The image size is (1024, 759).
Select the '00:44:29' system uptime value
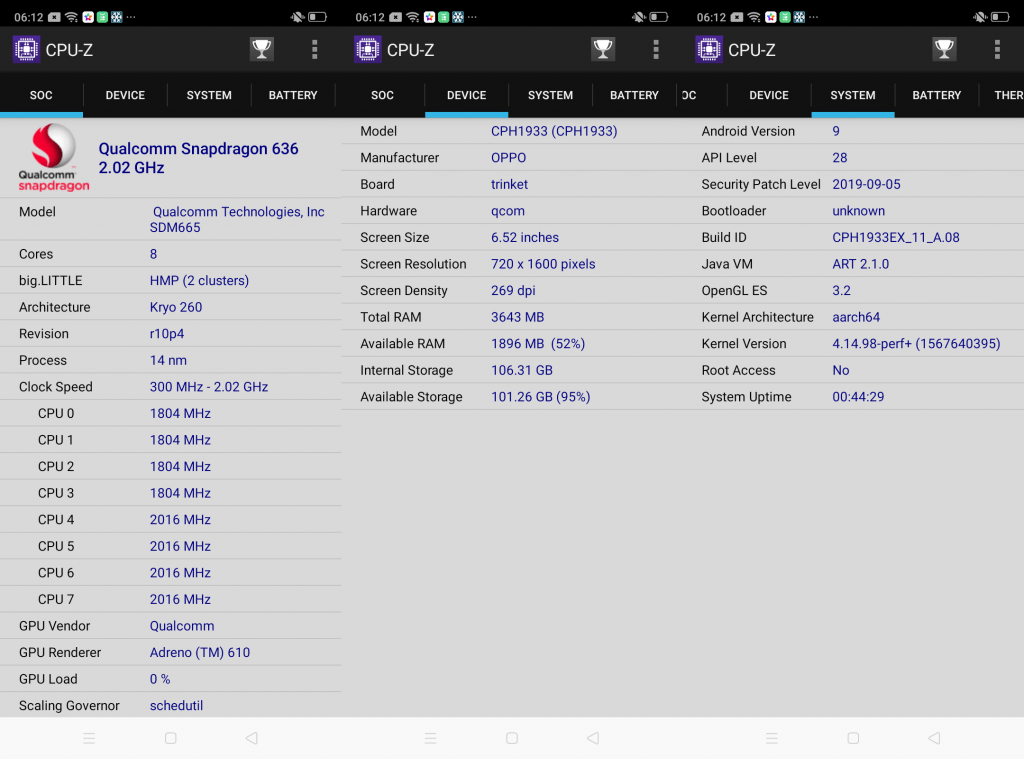858,397
